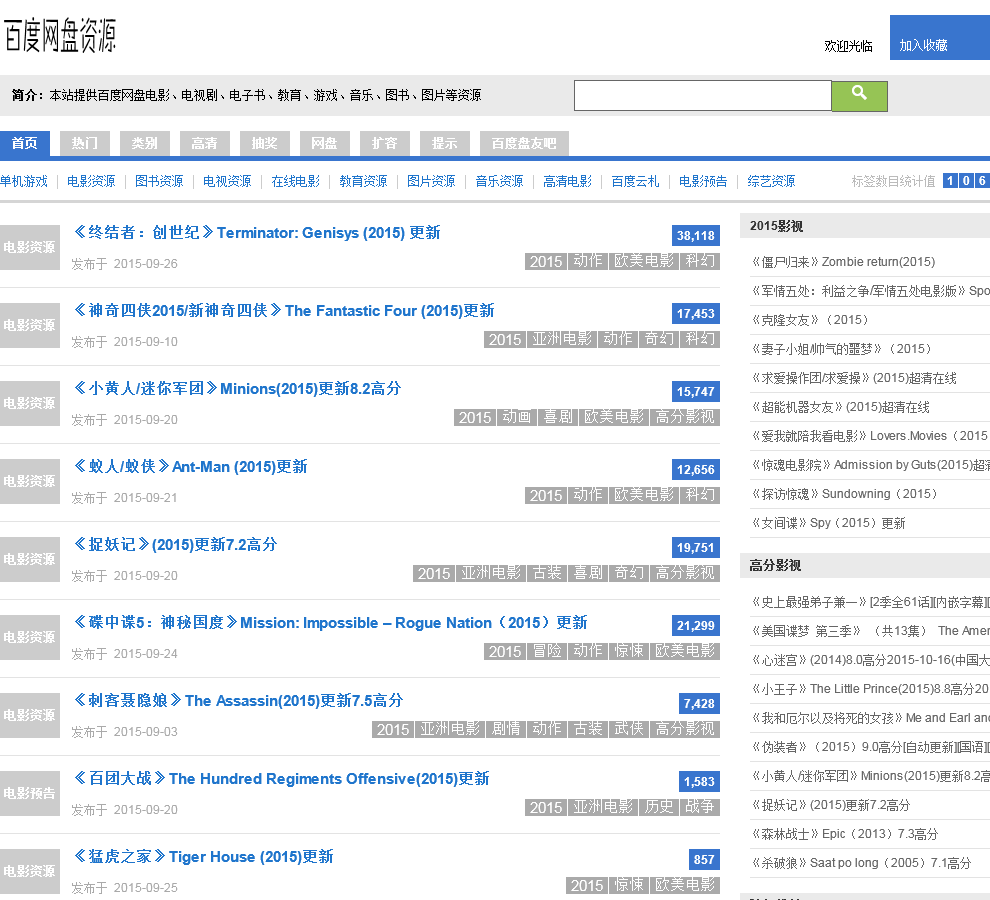Click the 奇幻 tag on Fantastic Four post

point(659,339)
